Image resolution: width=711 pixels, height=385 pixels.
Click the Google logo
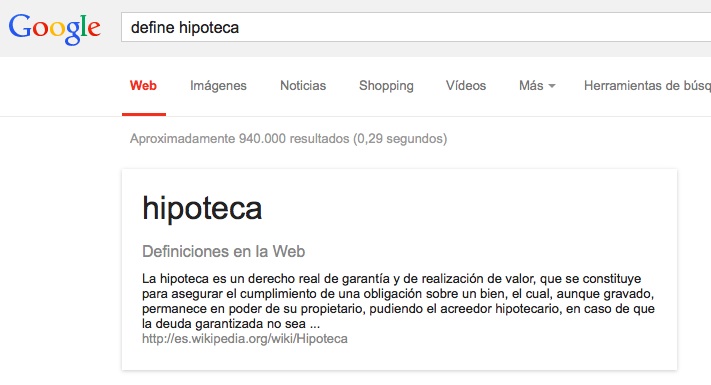click(x=54, y=28)
